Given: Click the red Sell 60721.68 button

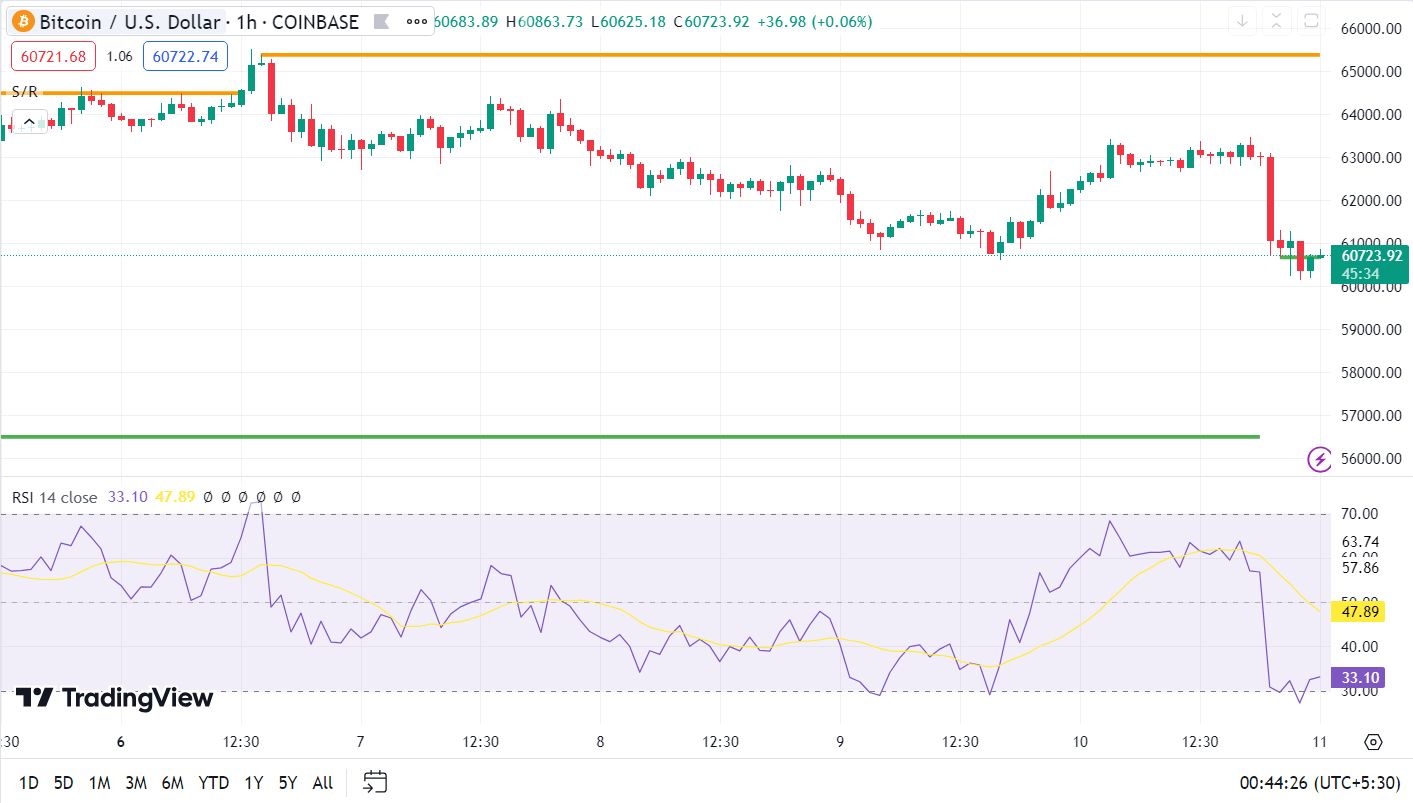Looking at the screenshot, I should pos(52,56).
